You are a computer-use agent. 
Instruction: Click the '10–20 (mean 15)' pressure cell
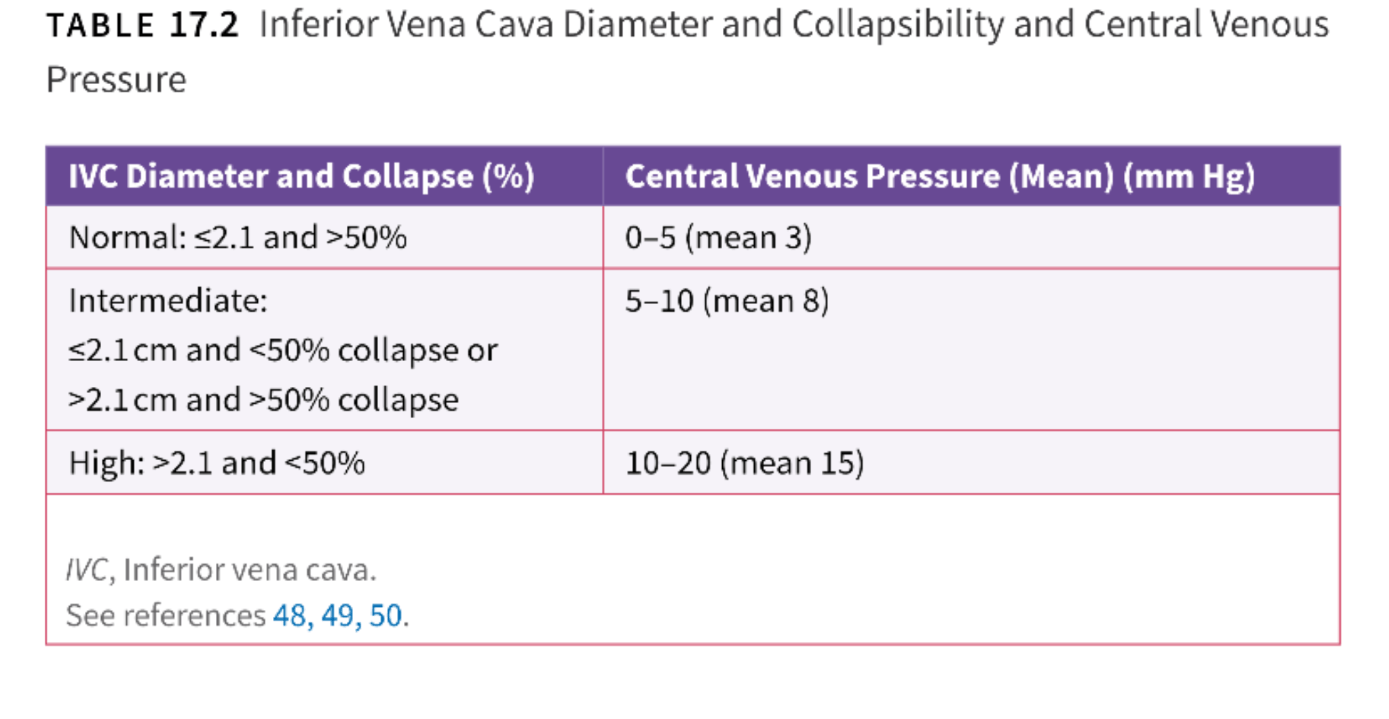pos(744,463)
